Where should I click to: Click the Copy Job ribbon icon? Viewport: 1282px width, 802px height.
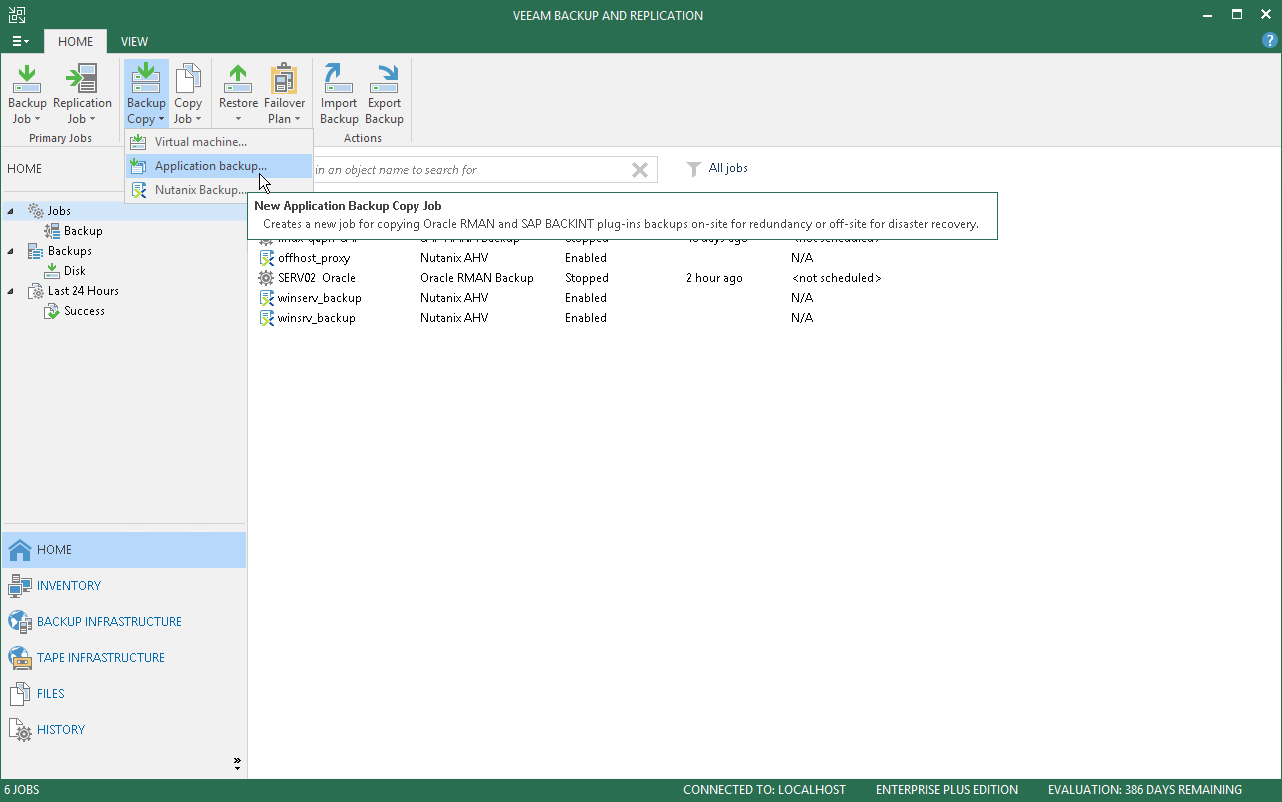[x=188, y=79]
